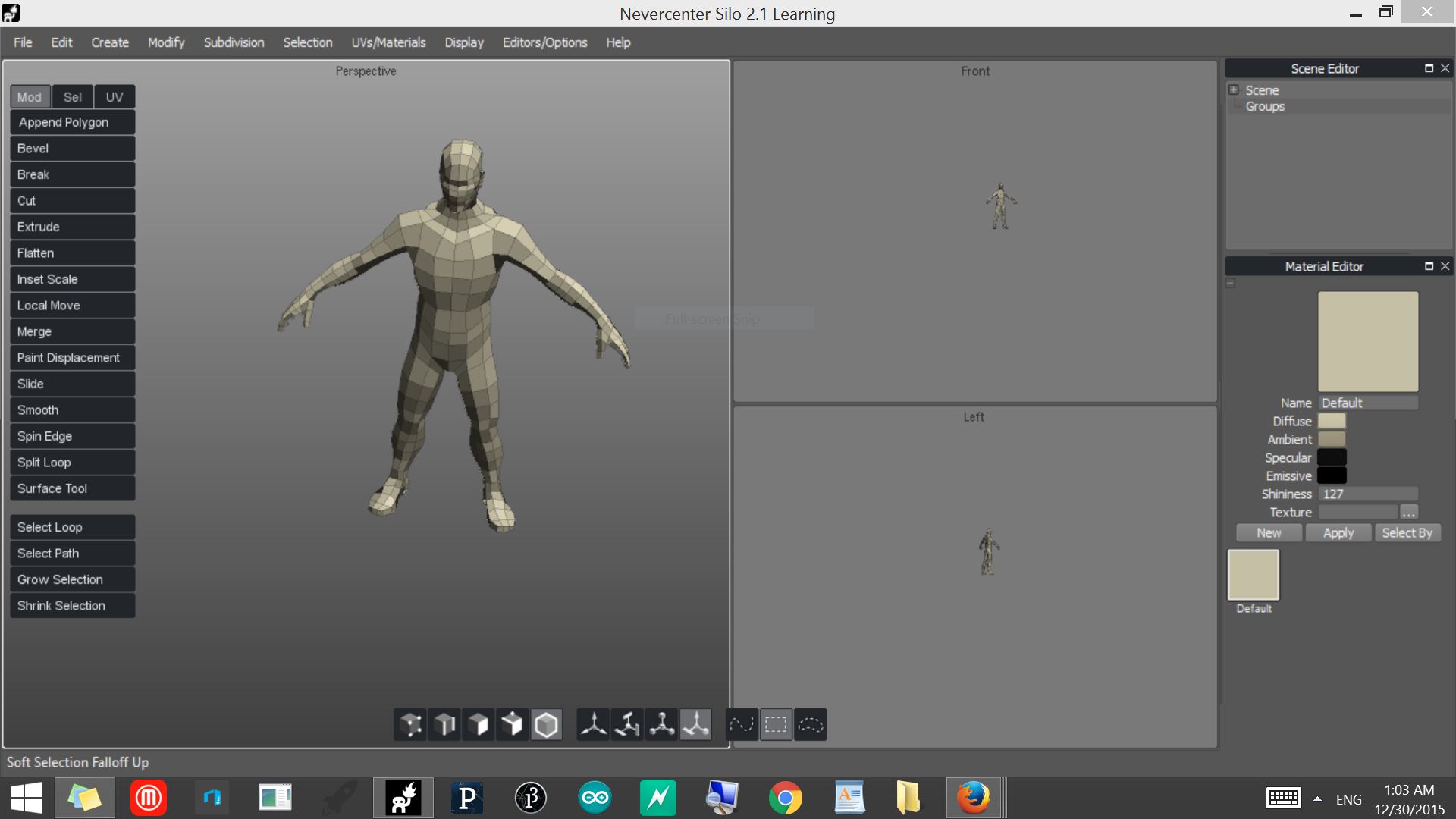The height and width of the screenshot is (819, 1456).
Task: Browse for texture with ellipsis button
Action: click(x=1408, y=513)
